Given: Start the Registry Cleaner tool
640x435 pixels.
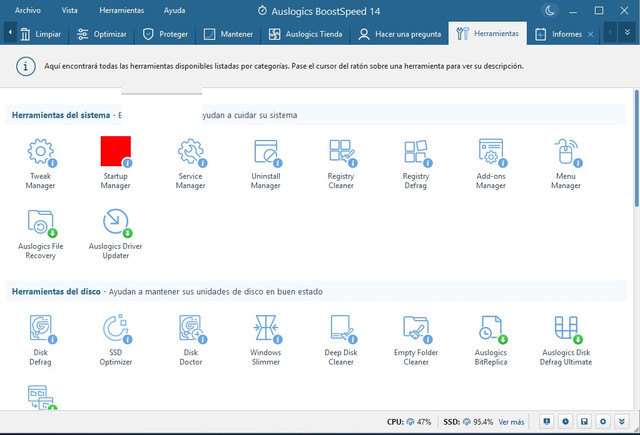Looking at the screenshot, I should (341, 164).
